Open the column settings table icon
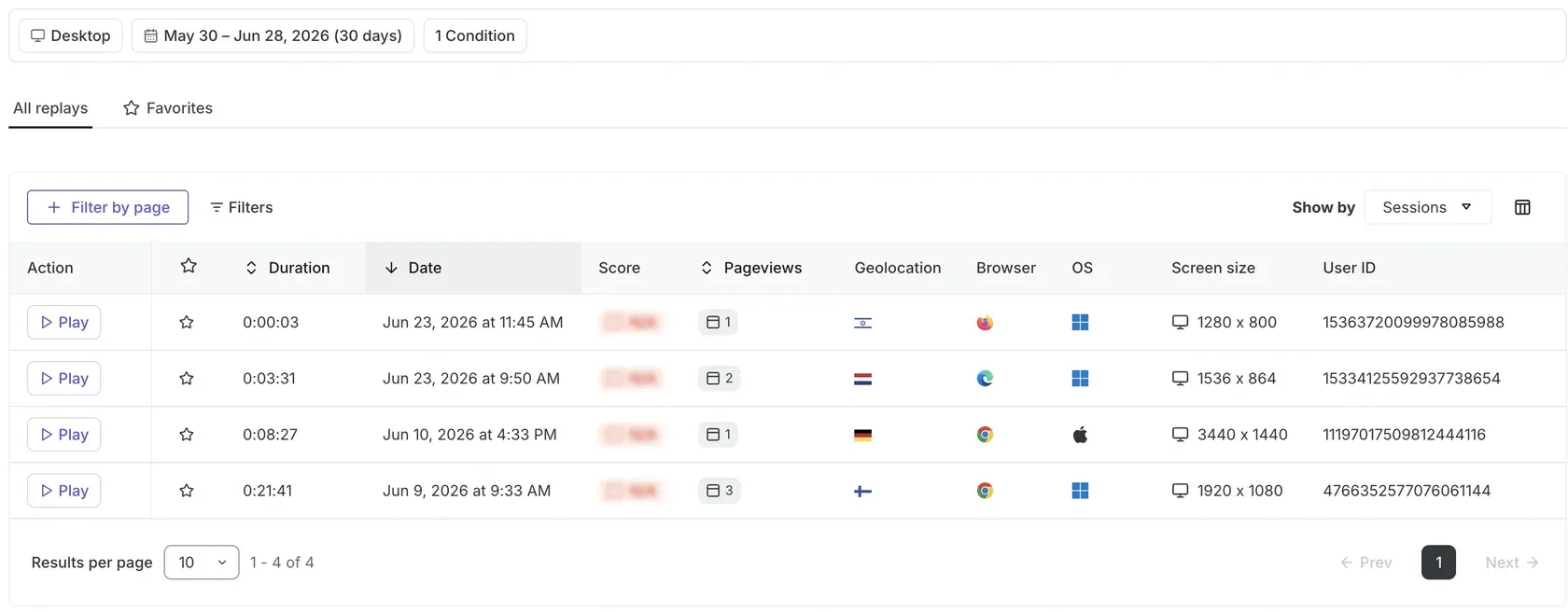The width and height of the screenshot is (1568, 612). 1522,207
